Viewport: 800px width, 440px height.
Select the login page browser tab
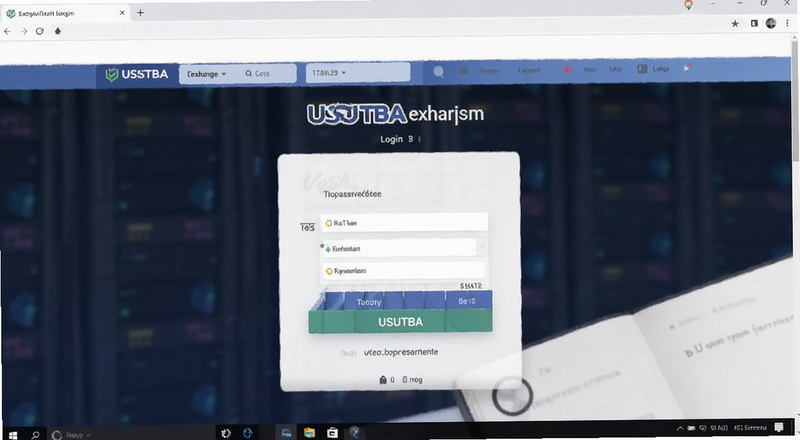point(65,13)
